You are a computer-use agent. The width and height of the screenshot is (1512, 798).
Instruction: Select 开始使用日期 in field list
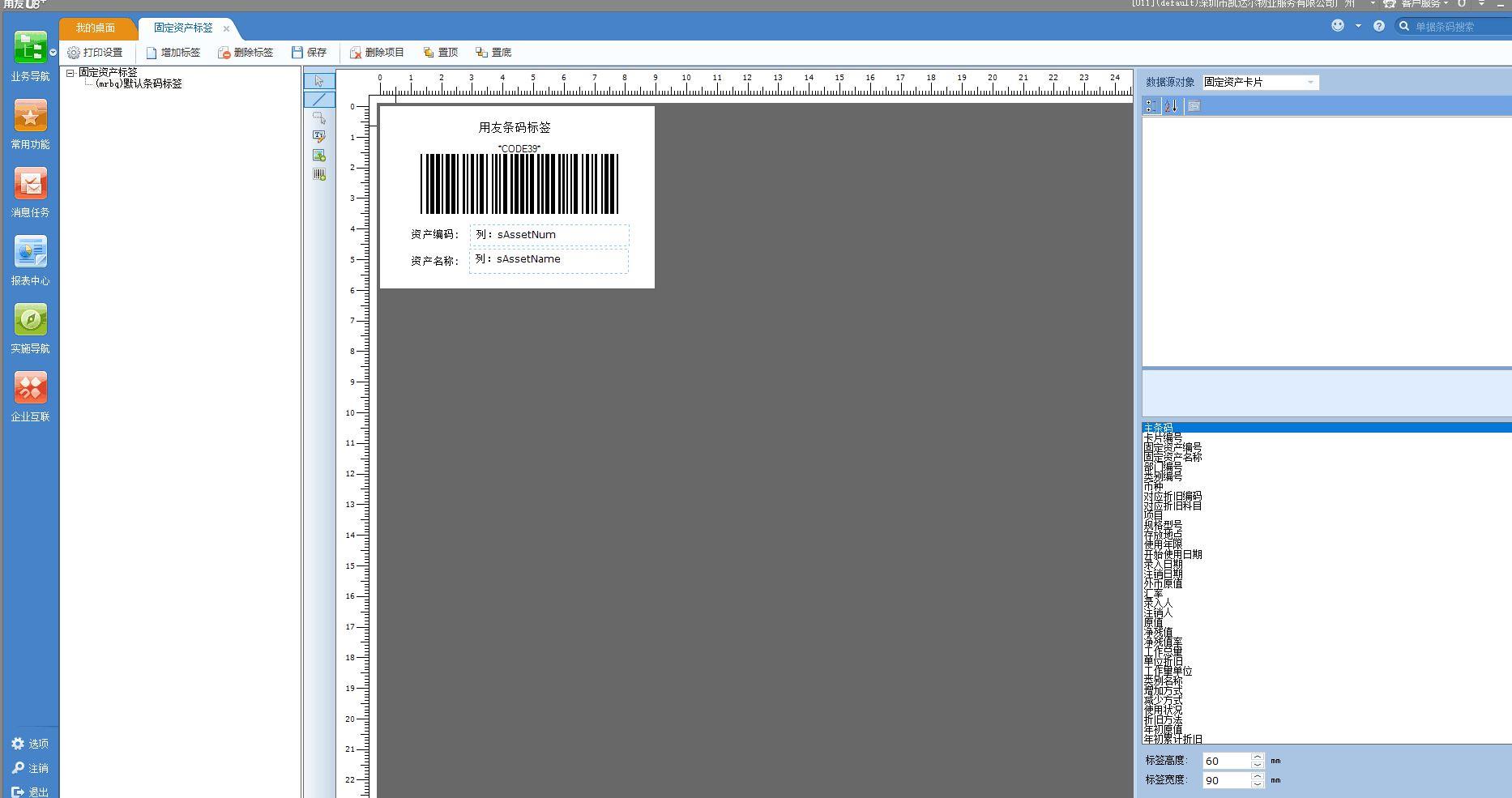(x=1326, y=554)
